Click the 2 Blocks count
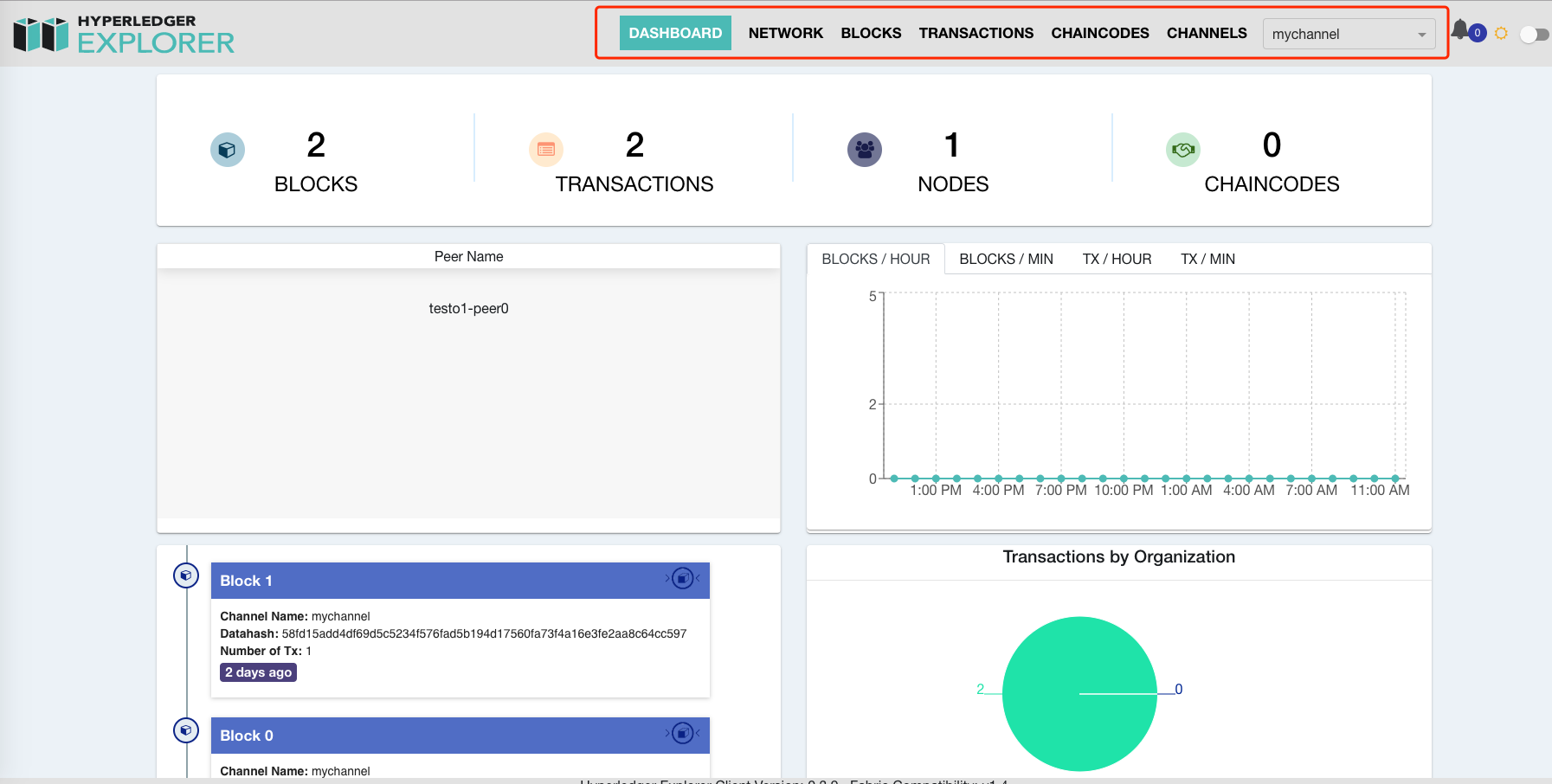The image size is (1552, 784). tap(316, 145)
